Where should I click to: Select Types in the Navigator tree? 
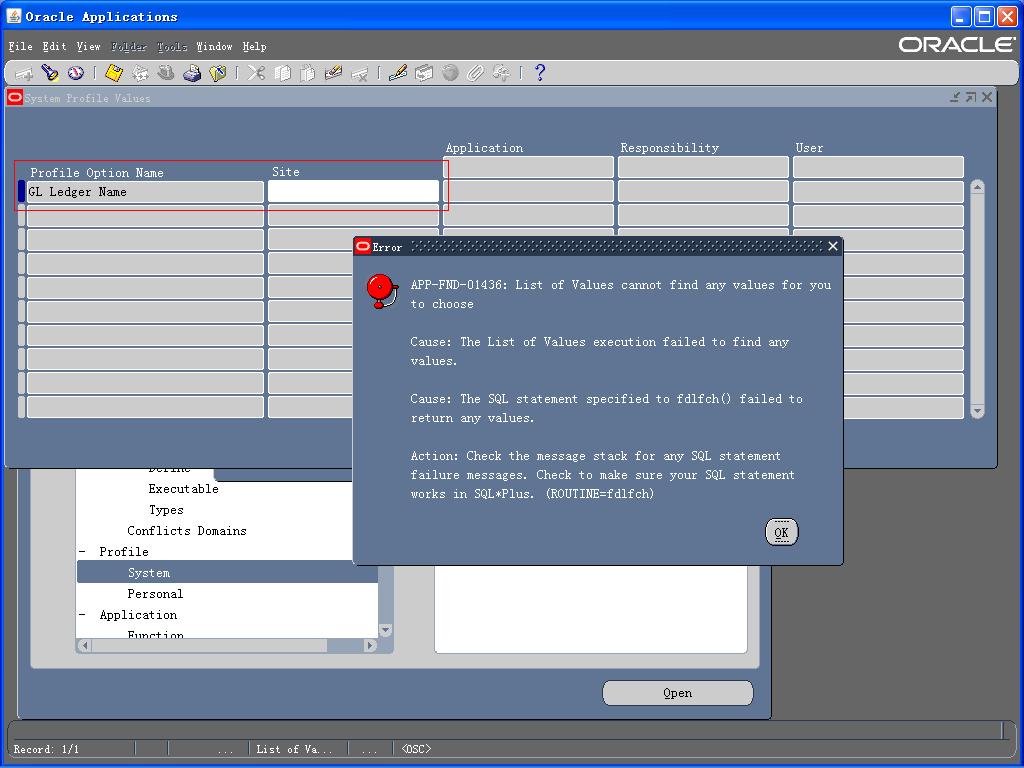(166, 510)
